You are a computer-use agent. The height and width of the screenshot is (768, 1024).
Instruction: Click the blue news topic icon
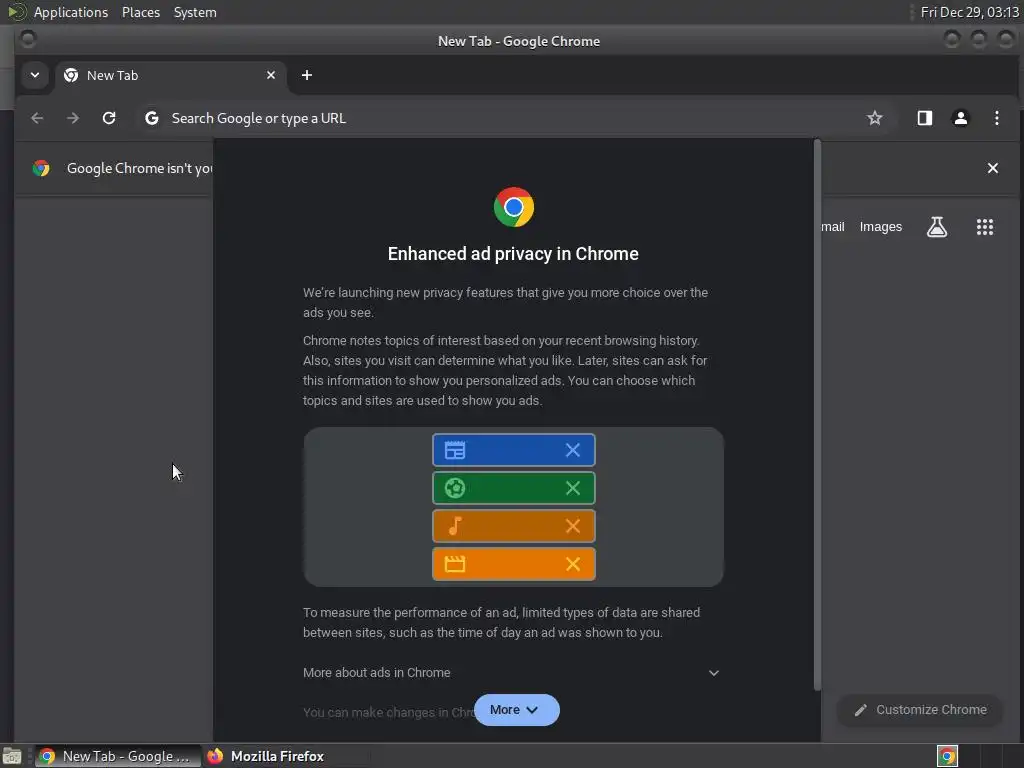click(x=455, y=450)
